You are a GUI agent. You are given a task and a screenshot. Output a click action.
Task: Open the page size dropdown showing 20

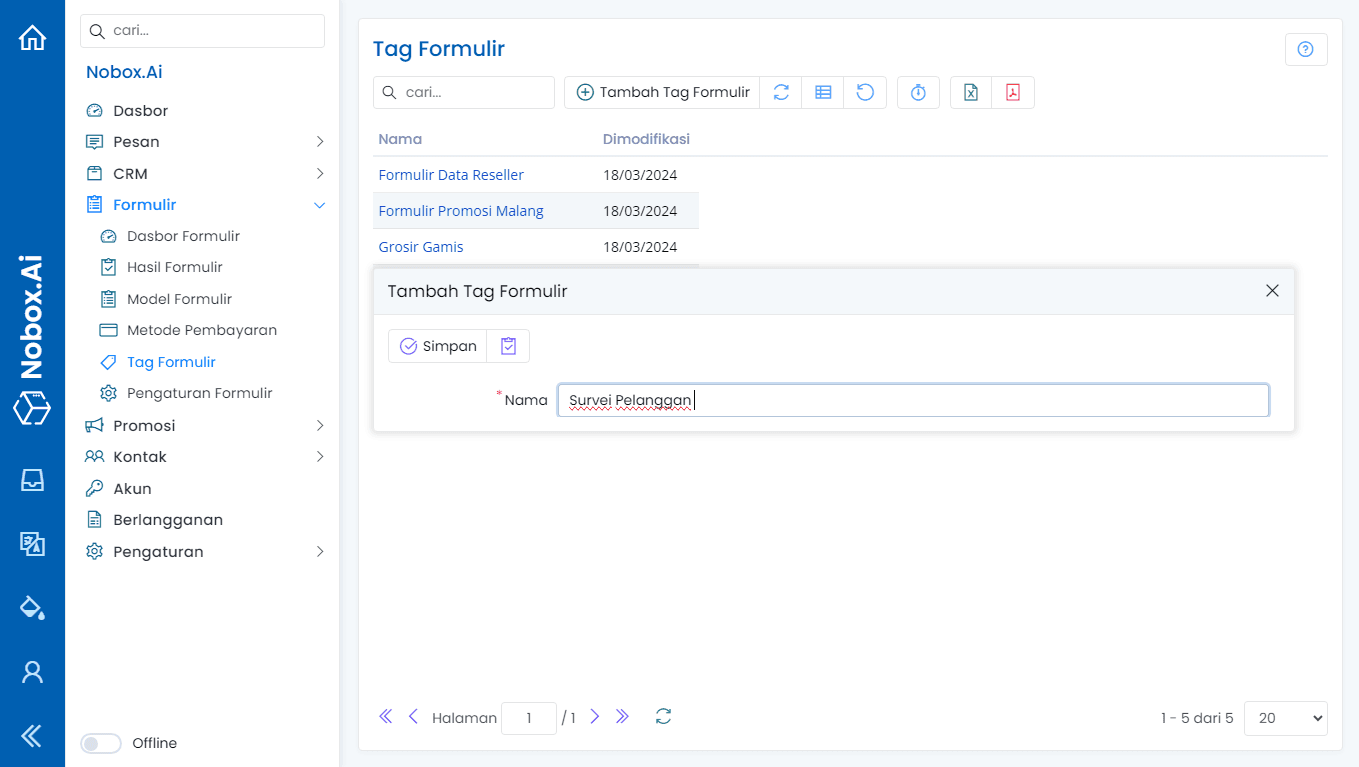click(x=1285, y=718)
